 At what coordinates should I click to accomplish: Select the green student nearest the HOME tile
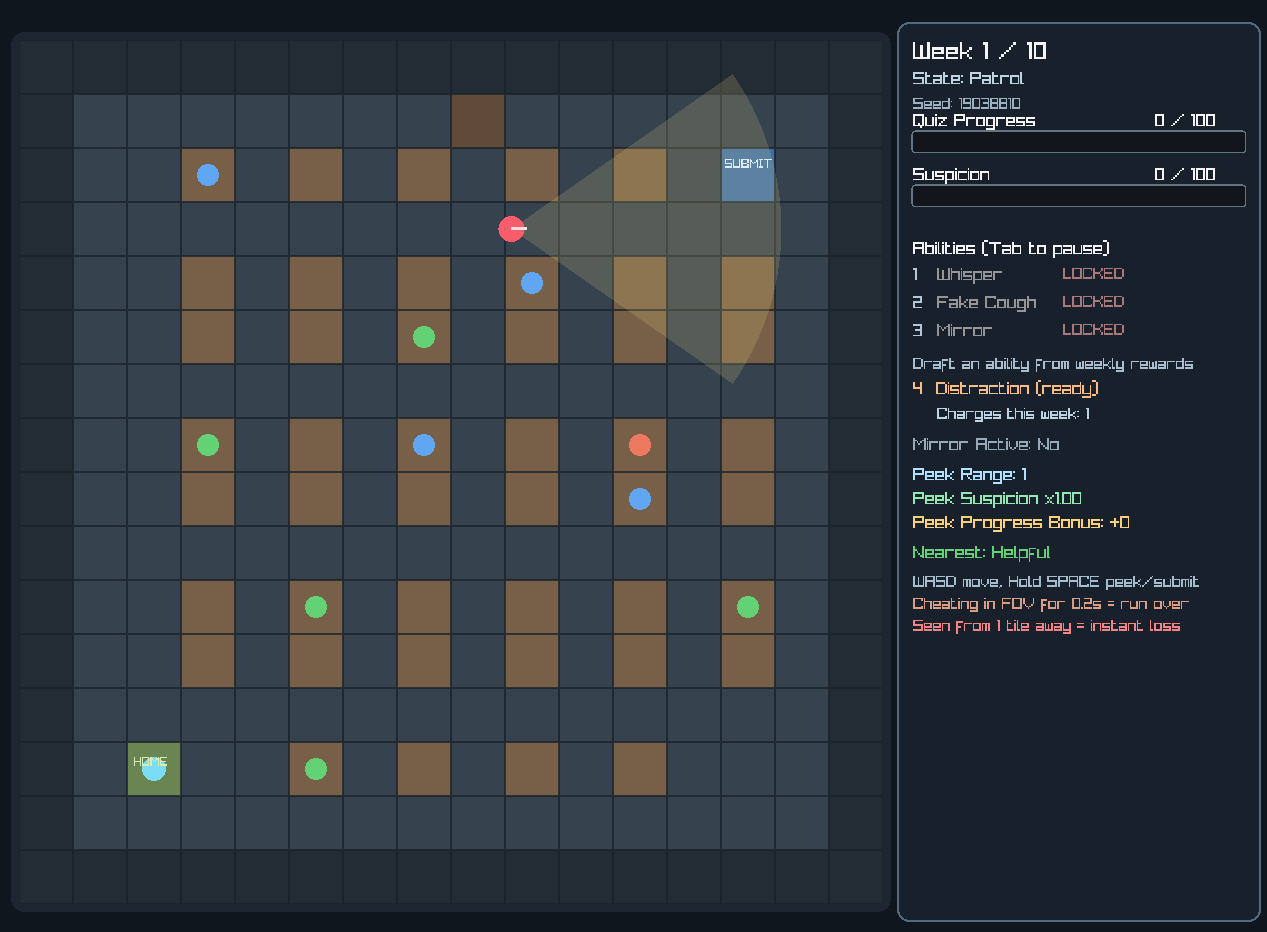coord(316,769)
